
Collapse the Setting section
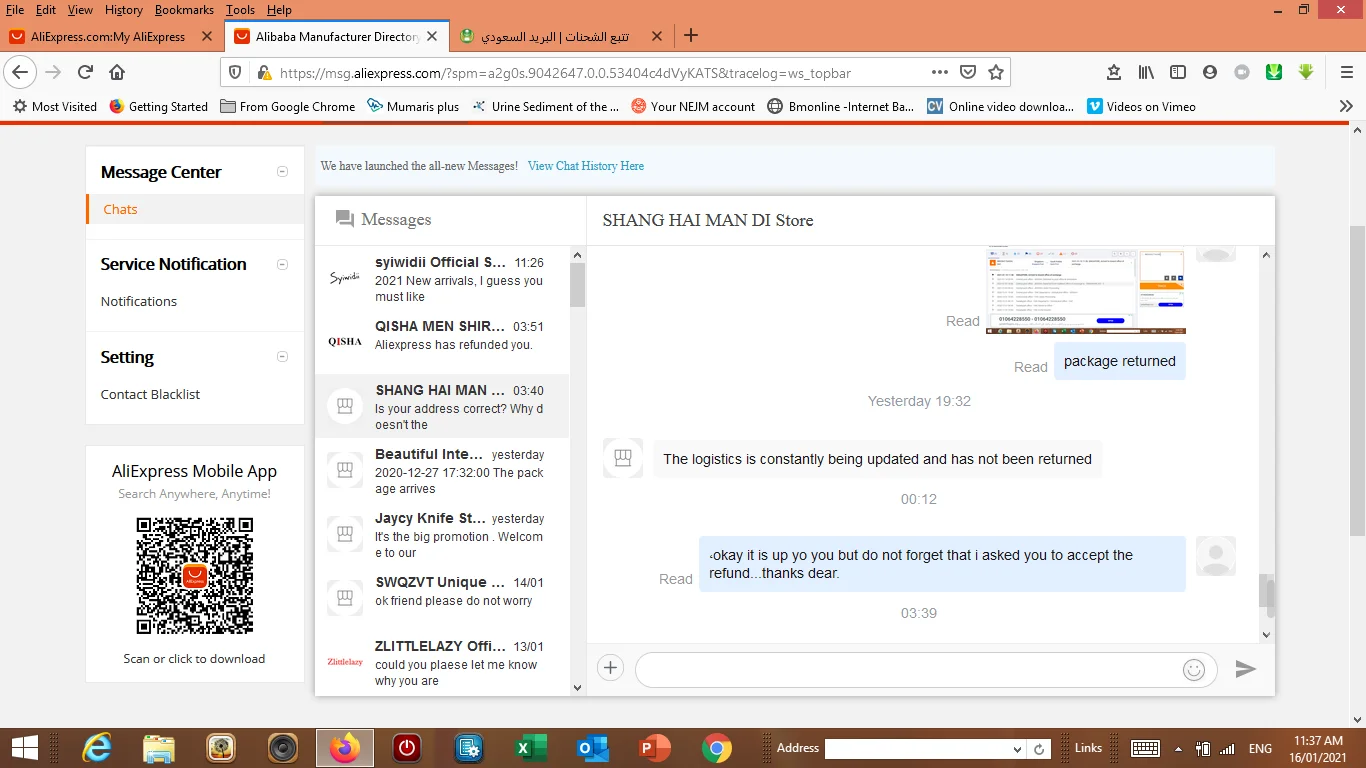[x=282, y=357]
